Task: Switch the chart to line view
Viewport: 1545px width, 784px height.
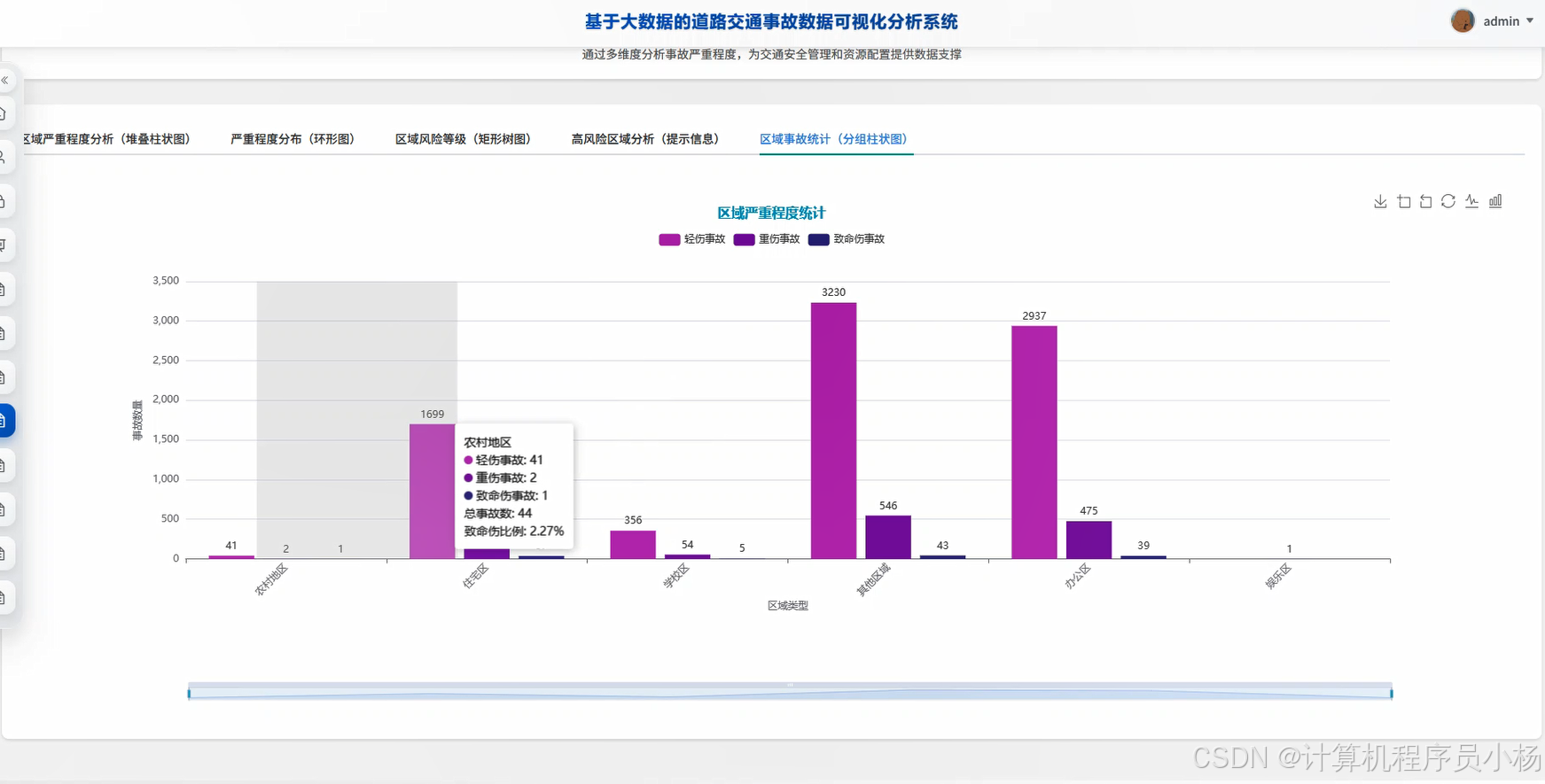Action: [1472, 201]
